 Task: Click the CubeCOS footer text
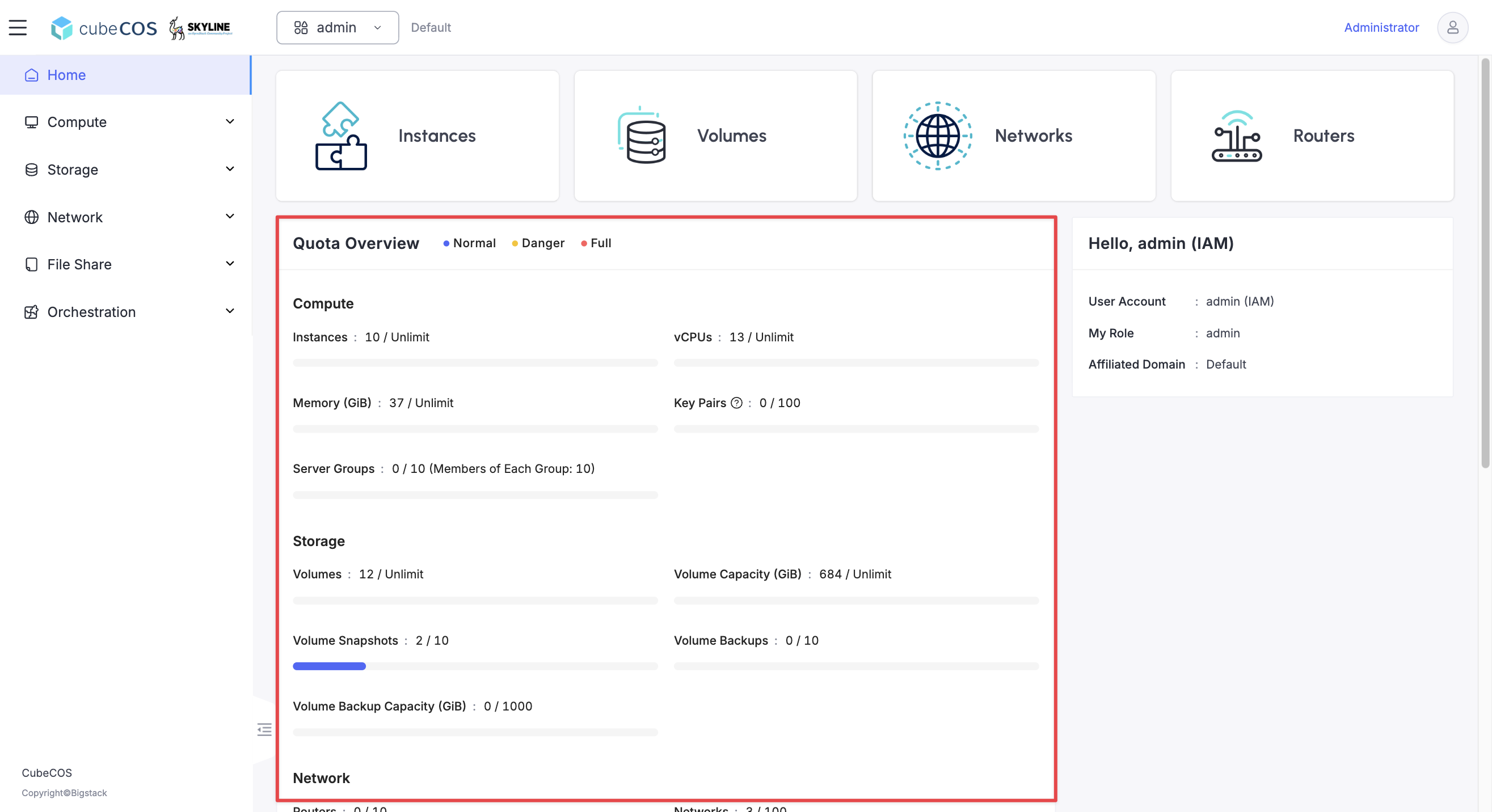click(x=47, y=773)
